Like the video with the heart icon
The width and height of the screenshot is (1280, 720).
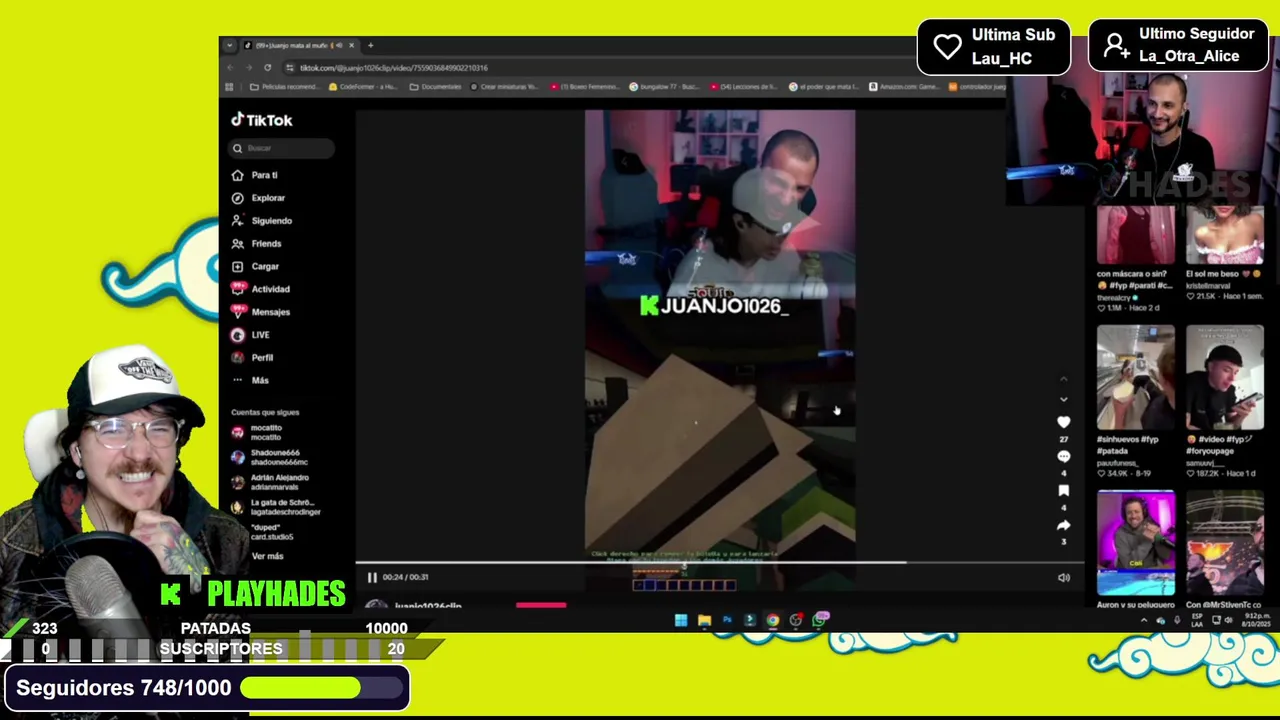point(1064,423)
